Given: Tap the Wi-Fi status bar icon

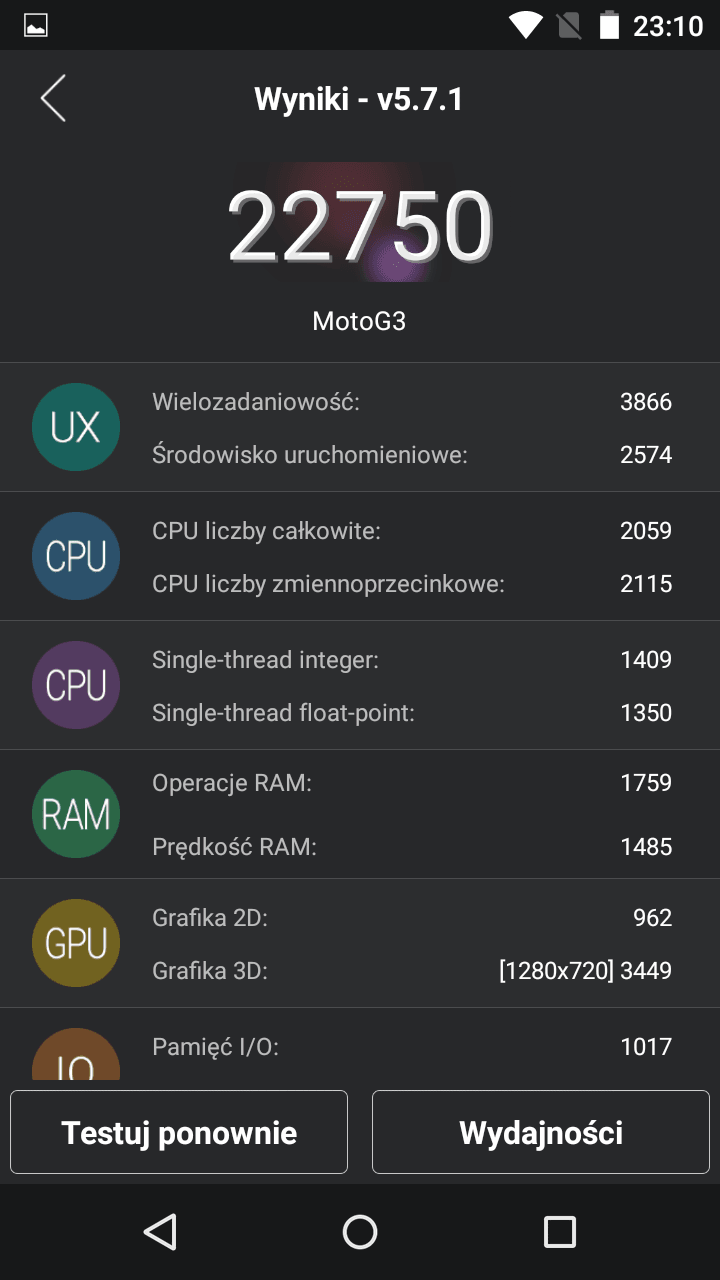Looking at the screenshot, I should [525, 25].
